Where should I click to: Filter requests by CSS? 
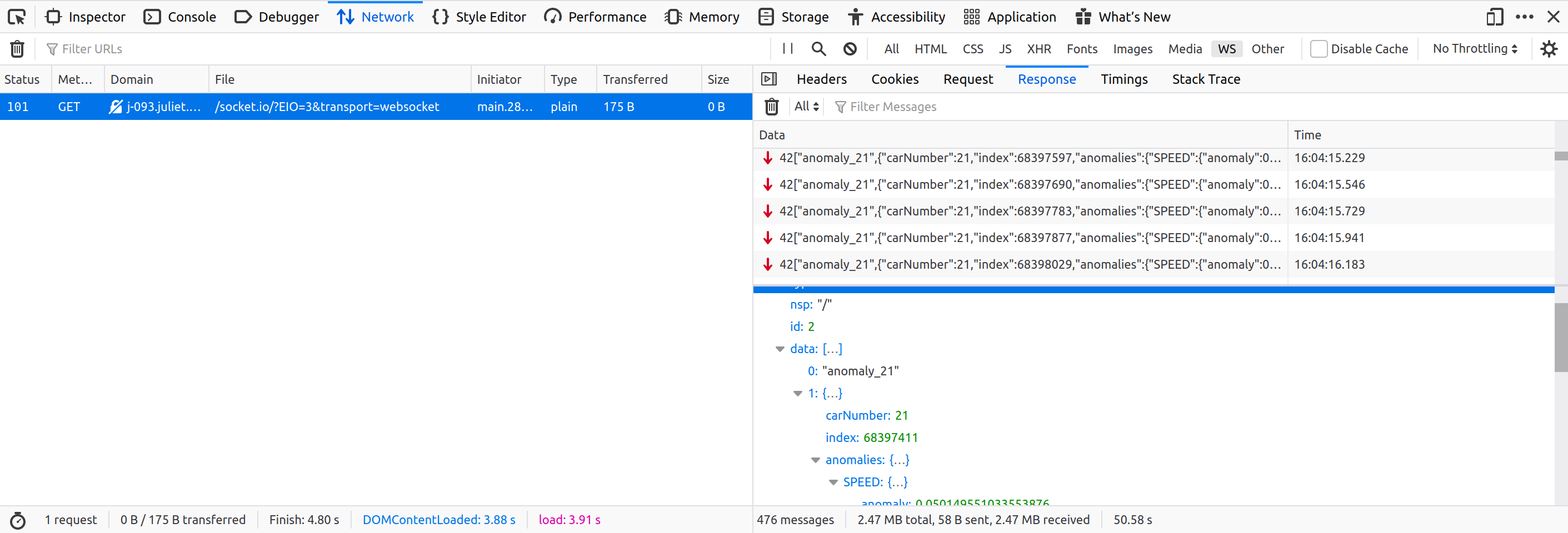pos(973,49)
